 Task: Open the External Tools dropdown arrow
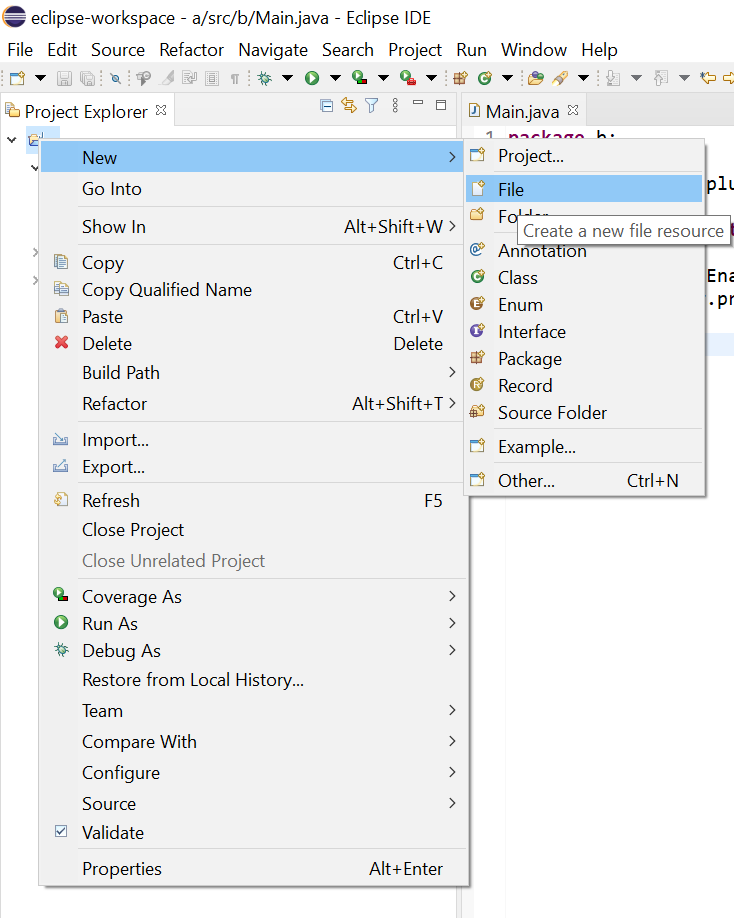431,78
